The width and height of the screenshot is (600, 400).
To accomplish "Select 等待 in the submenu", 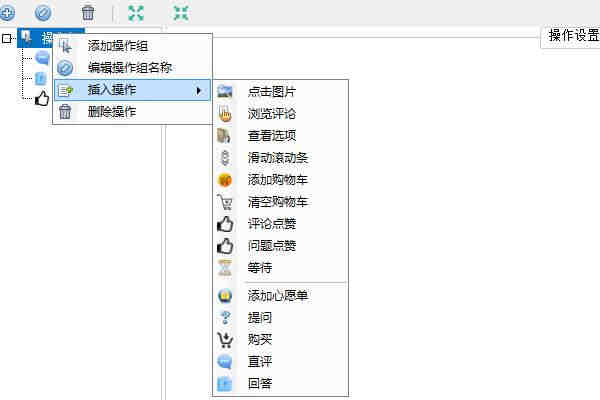I will pos(280,268).
